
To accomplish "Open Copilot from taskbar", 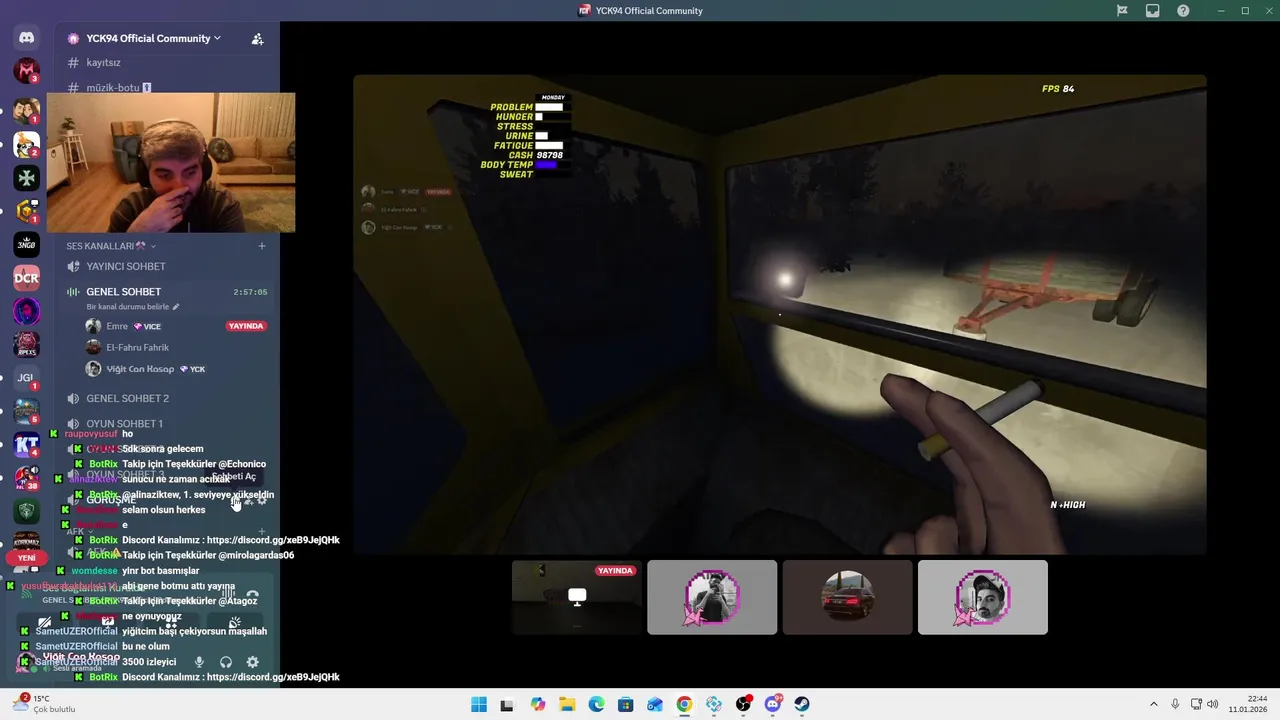I will [538, 704].
